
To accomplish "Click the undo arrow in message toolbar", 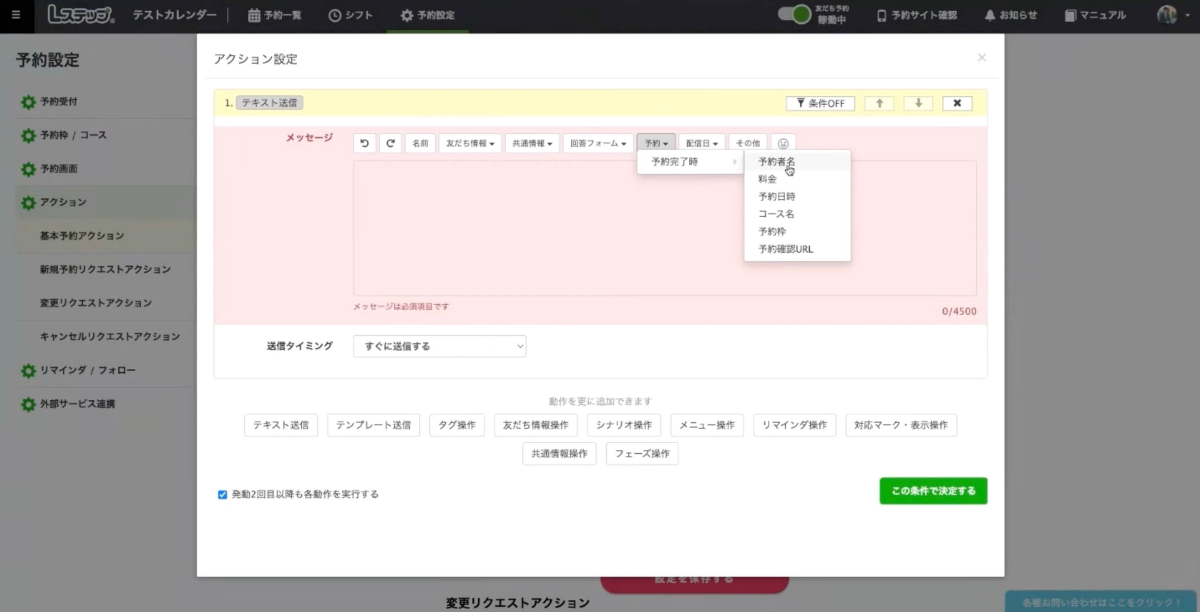I will (365, 143).
